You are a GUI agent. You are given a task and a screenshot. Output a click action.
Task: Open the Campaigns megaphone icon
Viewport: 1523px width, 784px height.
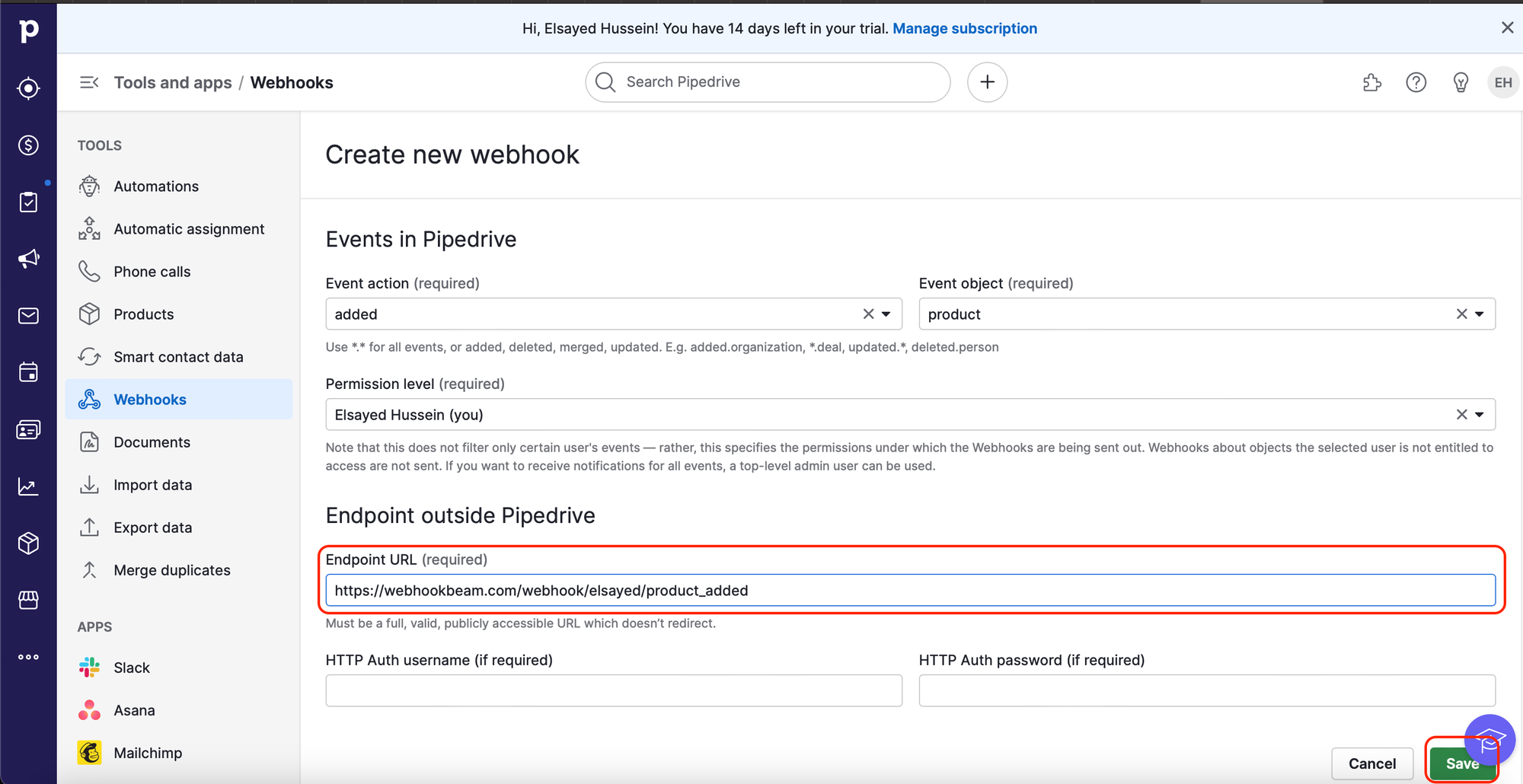[28, 259]
